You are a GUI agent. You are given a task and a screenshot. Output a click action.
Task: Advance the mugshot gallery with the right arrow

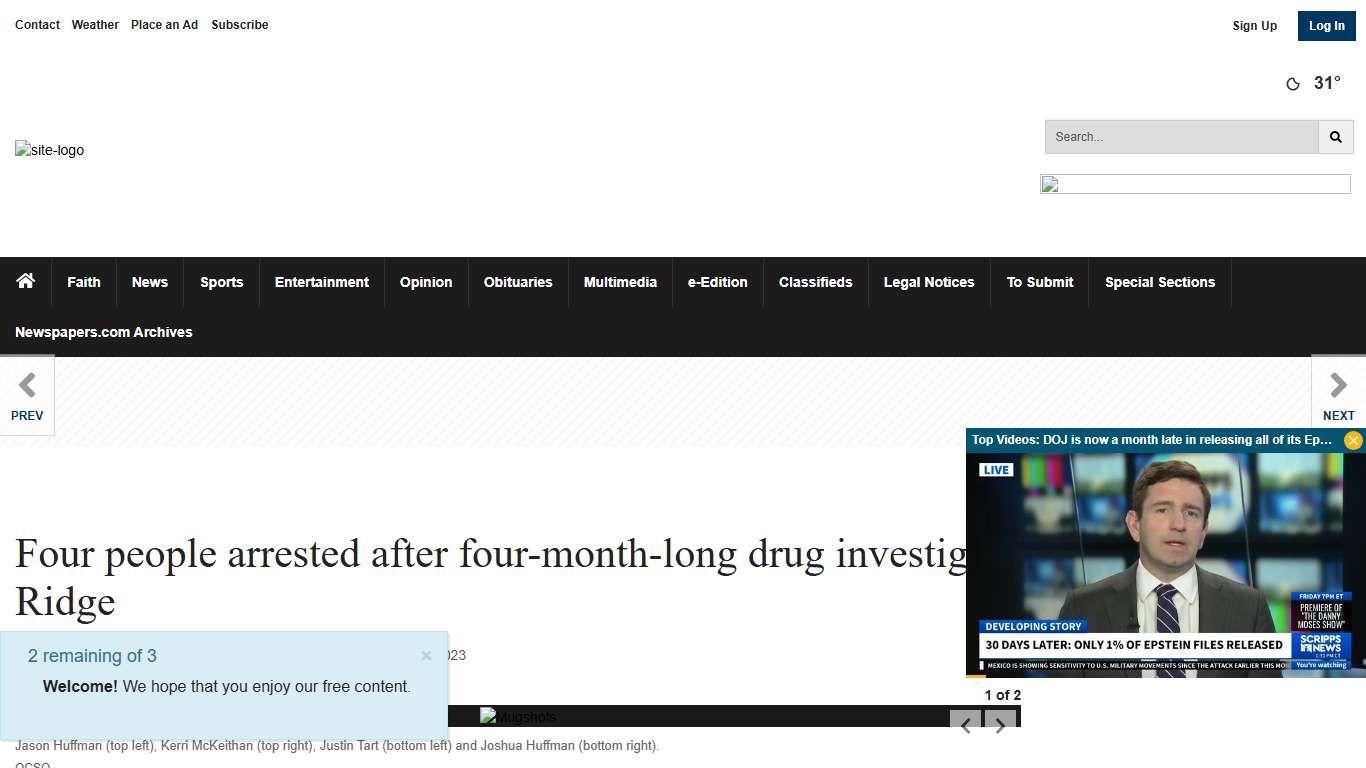tap(1001, 724)
